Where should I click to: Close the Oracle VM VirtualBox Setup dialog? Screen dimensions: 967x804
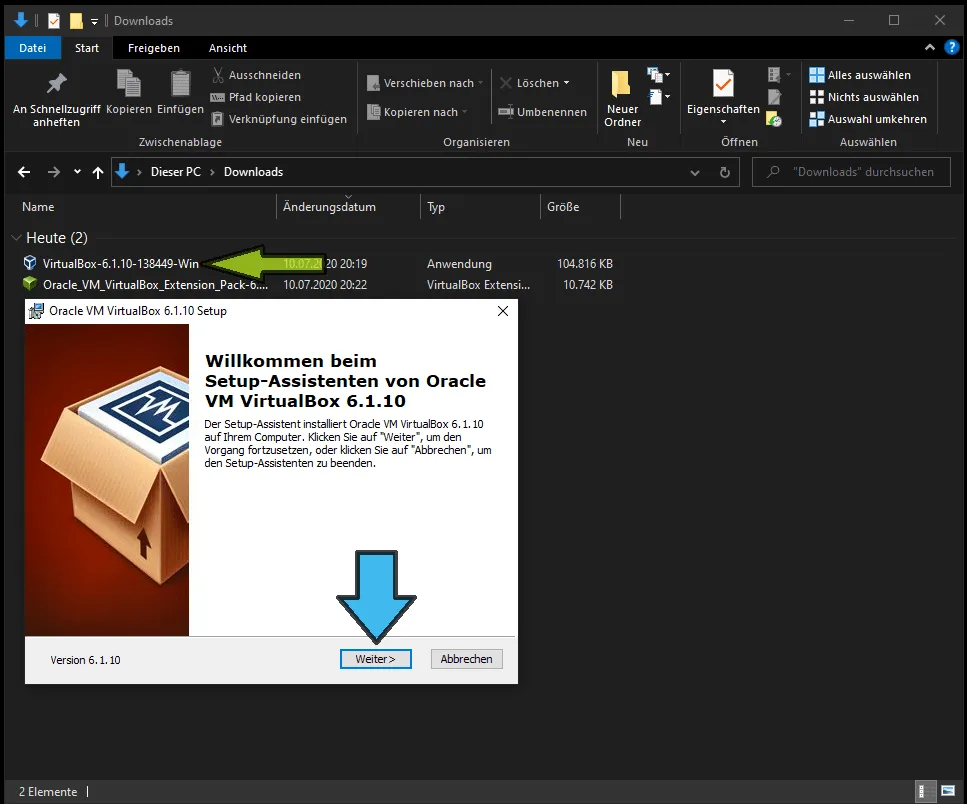[503, 311]
